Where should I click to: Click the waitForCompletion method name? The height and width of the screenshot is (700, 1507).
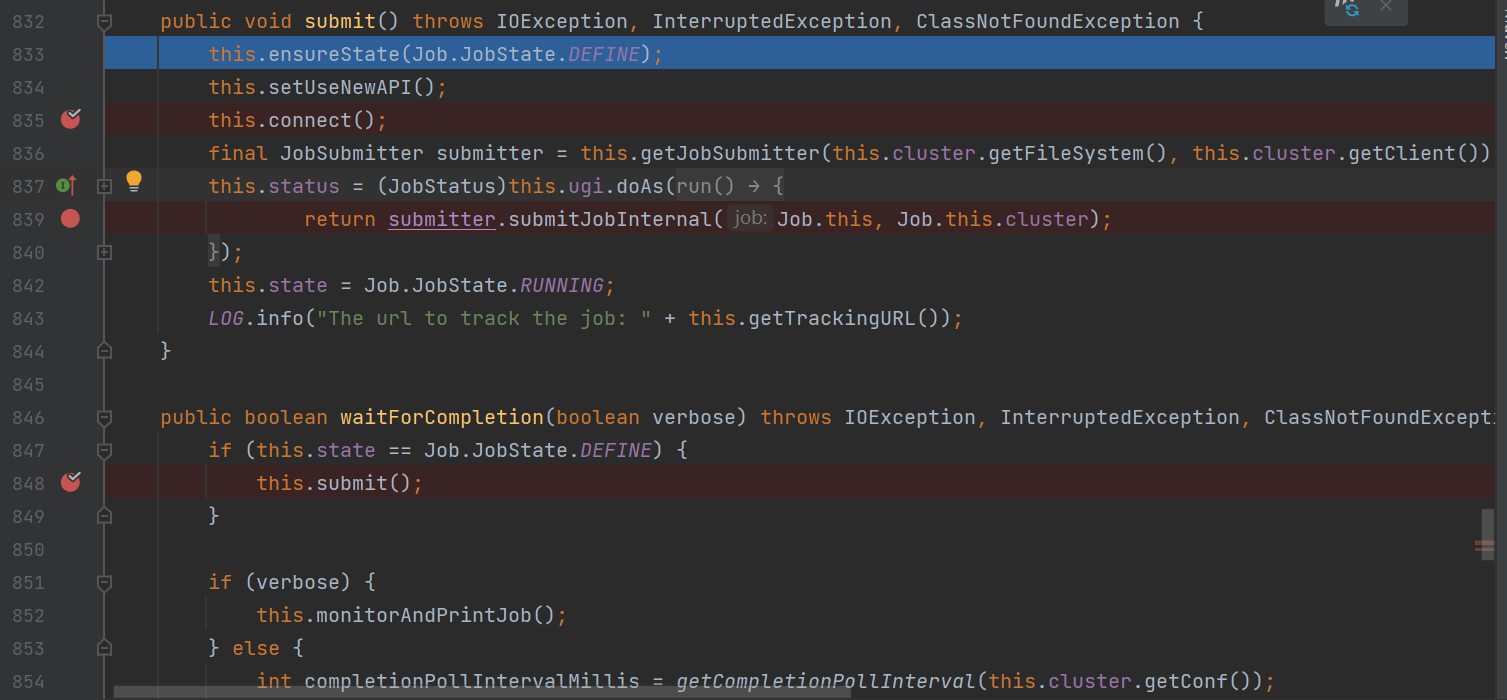(x=443, y=417)
